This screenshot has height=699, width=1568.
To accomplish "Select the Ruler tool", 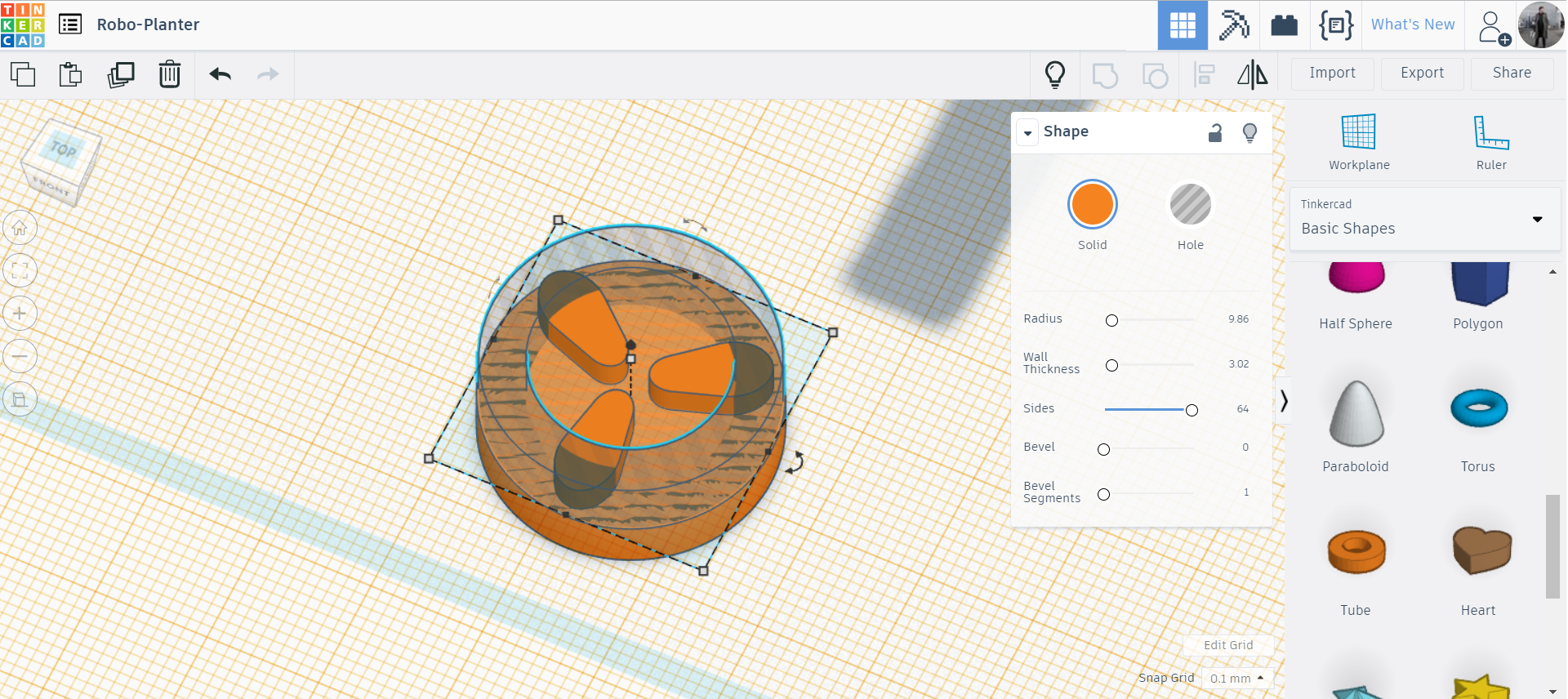I will click(1491, 141).
